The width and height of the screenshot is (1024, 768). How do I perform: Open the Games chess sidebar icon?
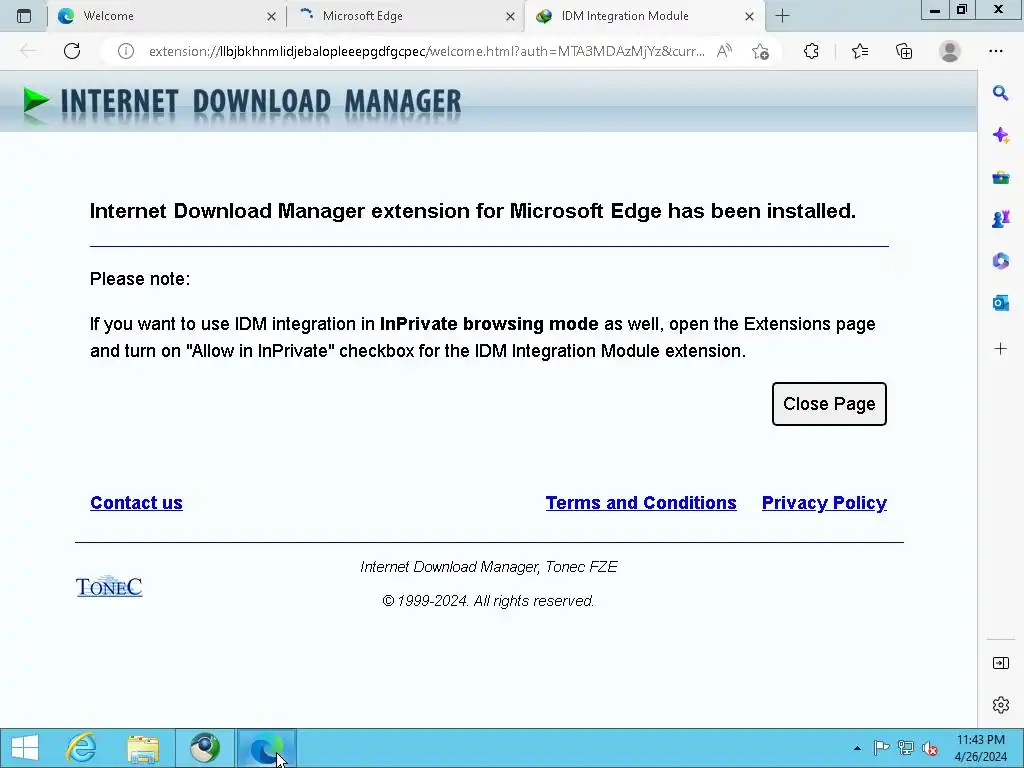pyautogui.click(x=1000, y=219)
